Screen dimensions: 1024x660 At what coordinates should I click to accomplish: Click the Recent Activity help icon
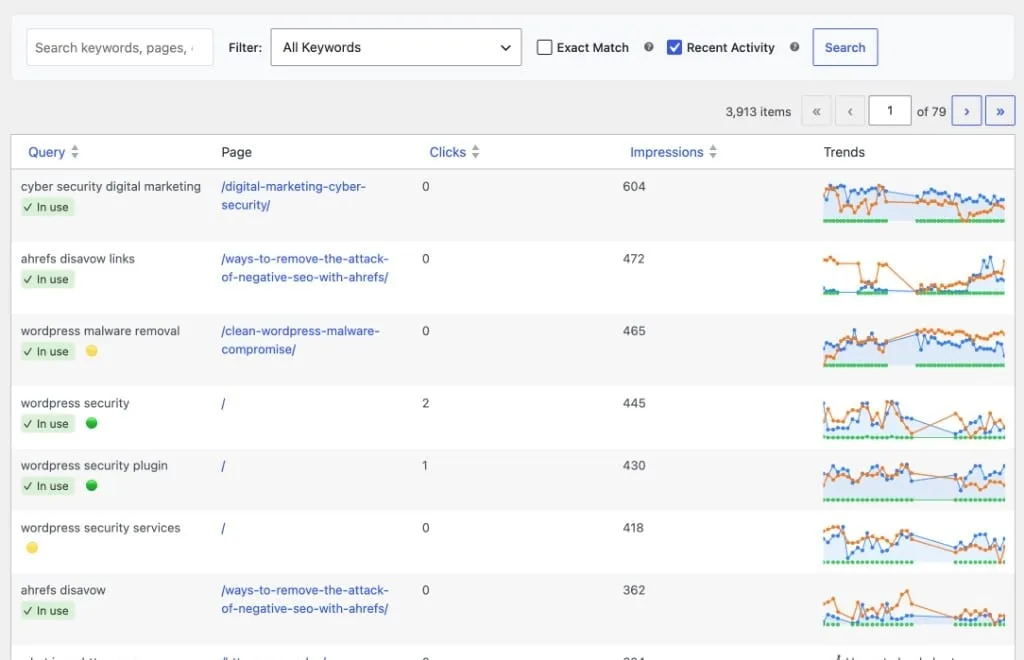(794, 47)
